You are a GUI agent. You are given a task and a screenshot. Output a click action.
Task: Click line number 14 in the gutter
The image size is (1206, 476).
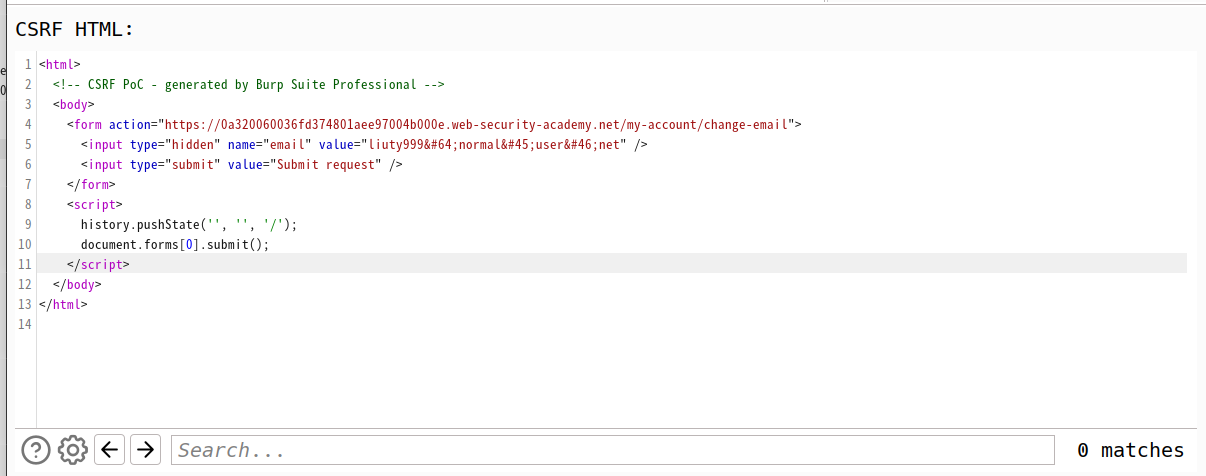coord(25,325)
